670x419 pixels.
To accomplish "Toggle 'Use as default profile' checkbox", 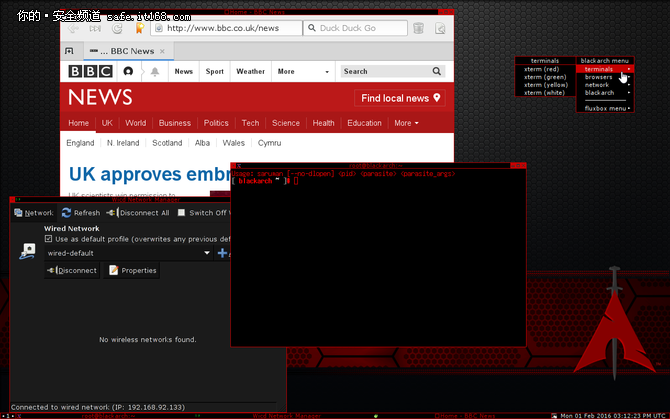I will click(x=49, y=239).
